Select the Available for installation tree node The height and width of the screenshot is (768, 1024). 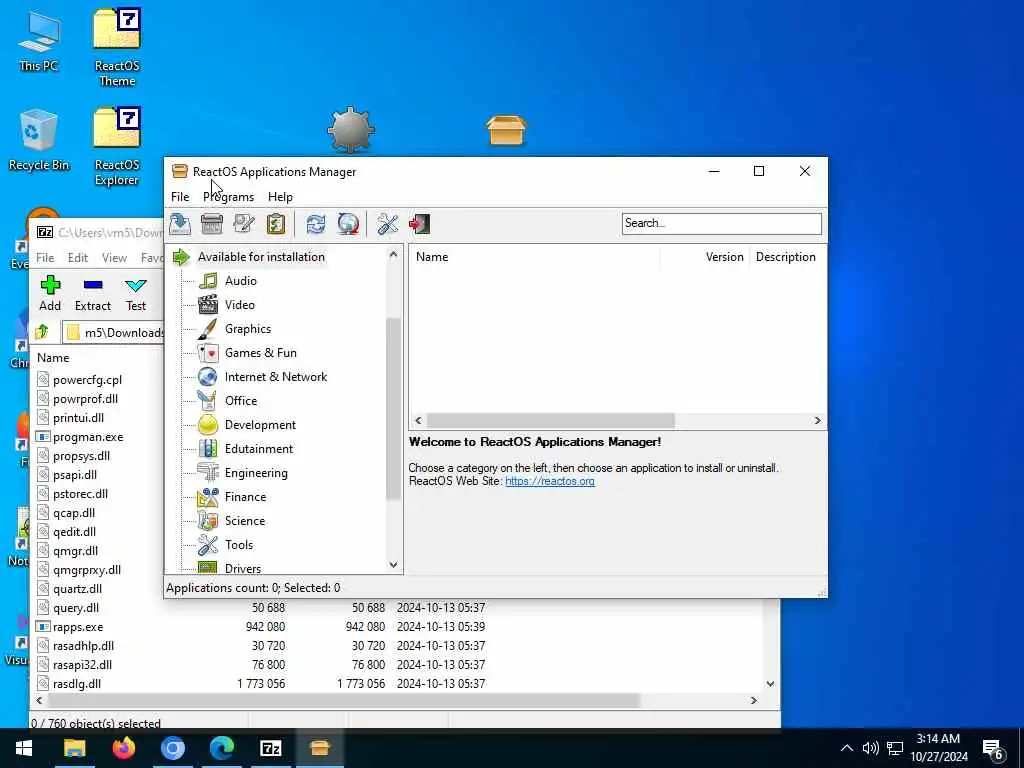tap(261, 257)
